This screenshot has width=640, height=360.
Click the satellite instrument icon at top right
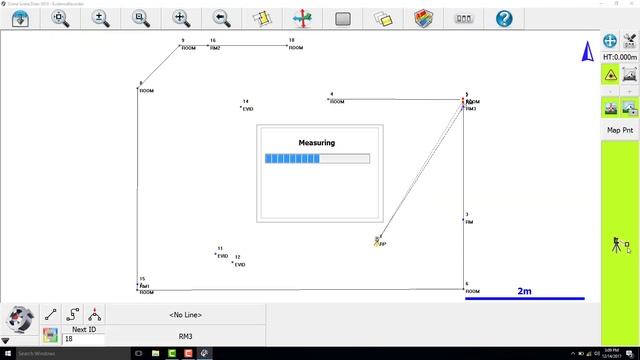(x=630, y=41)
